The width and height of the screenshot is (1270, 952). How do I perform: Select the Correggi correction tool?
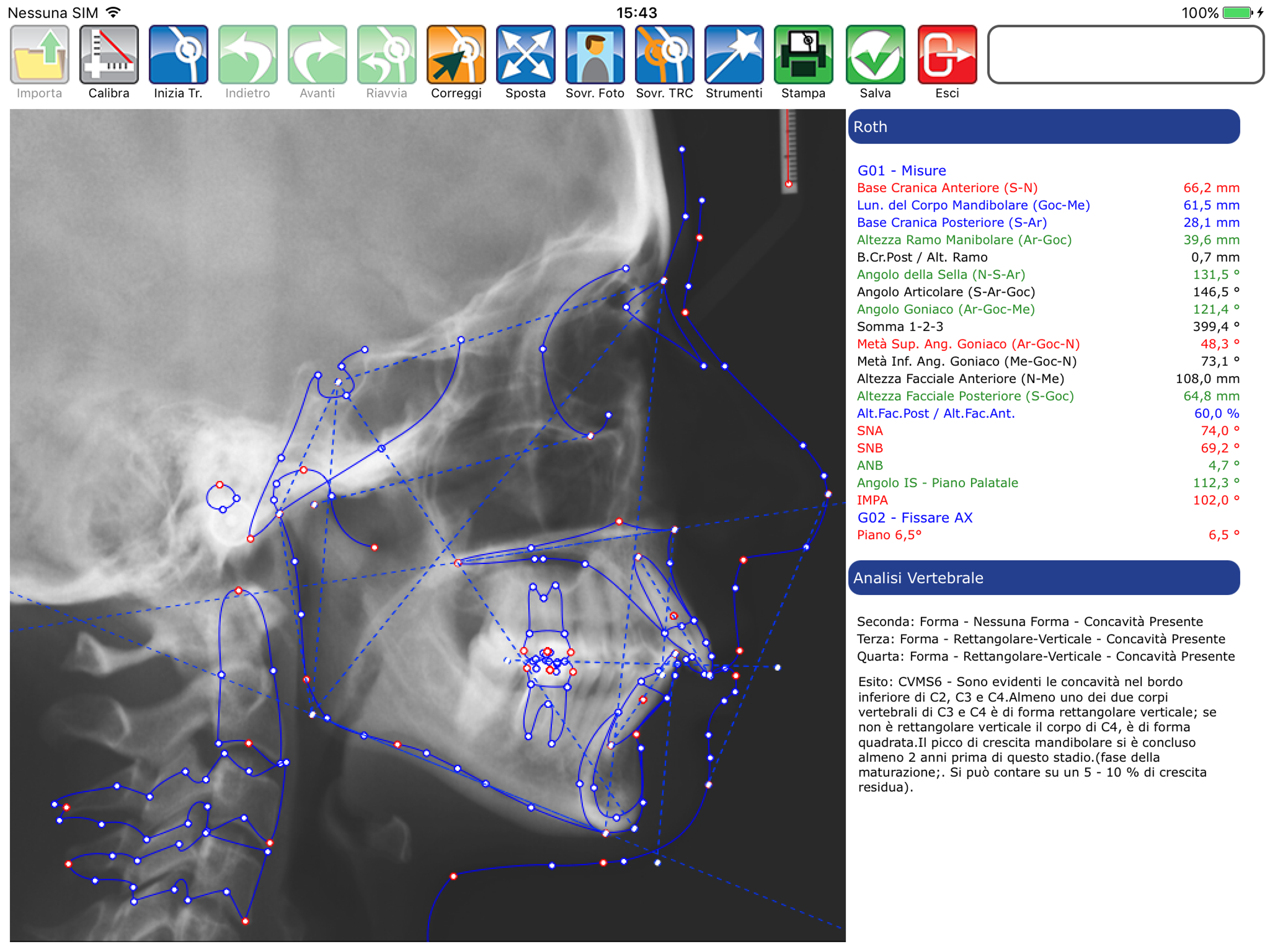coord(456,54)
